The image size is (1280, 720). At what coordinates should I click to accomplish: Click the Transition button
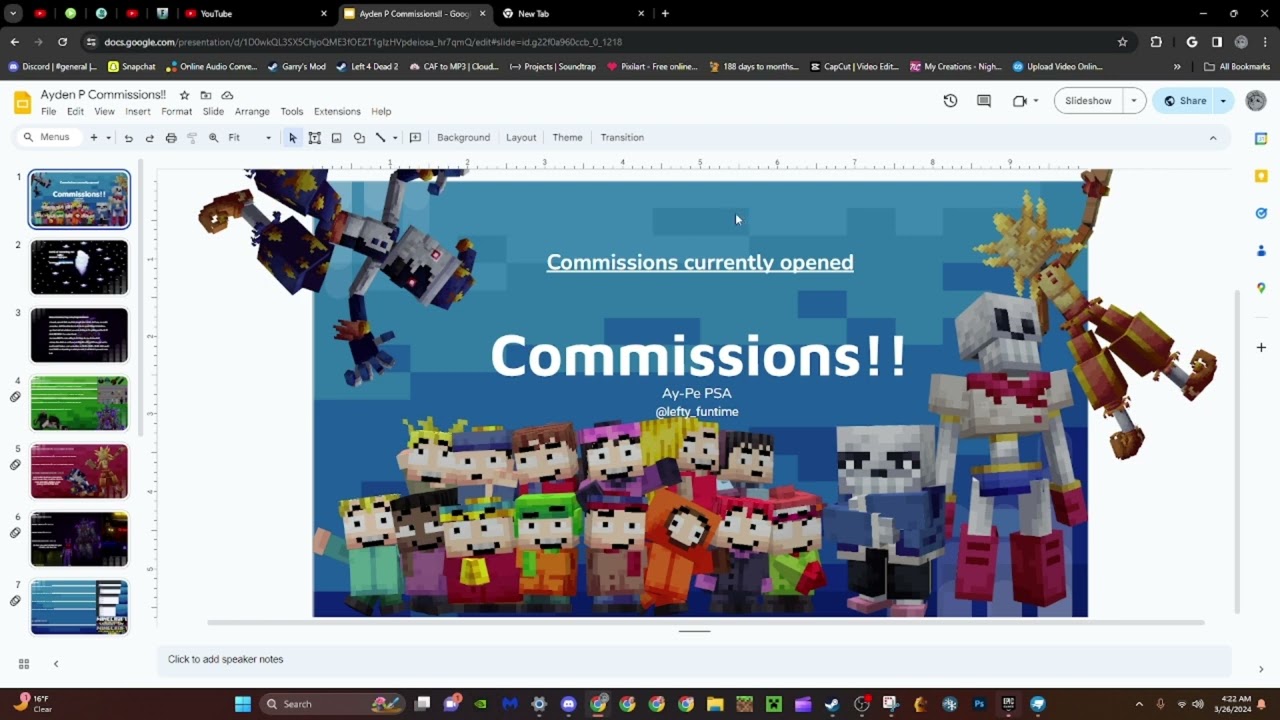[622, 138]
